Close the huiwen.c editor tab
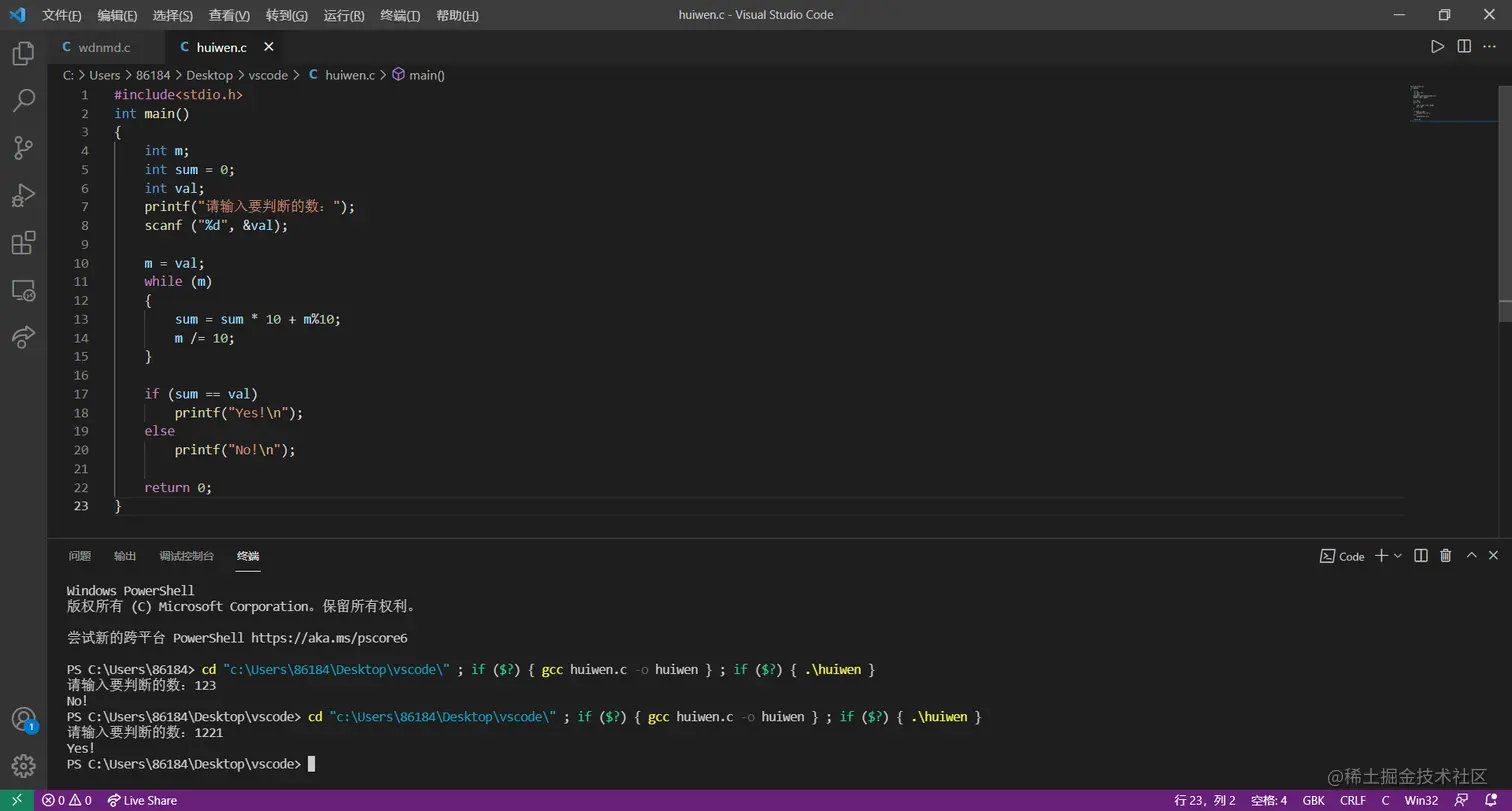The image size is (1512, 811). coord(268,47)
